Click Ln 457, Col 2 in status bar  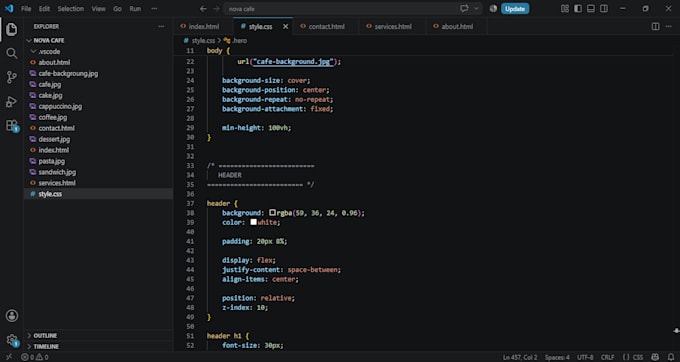point(520,357)
